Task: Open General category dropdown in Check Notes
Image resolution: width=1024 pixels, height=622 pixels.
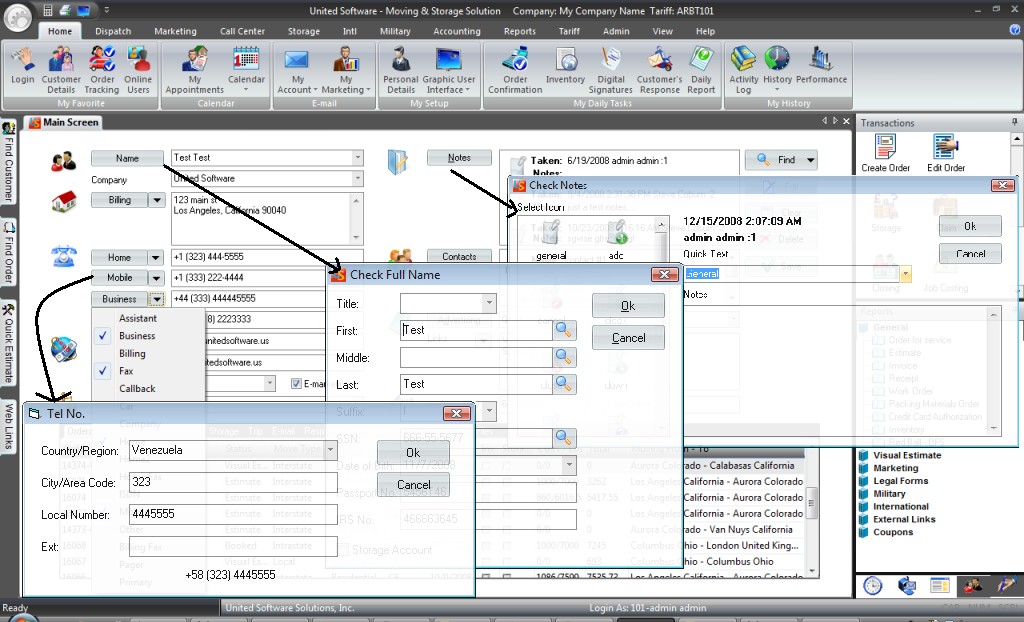Action: 905,274
